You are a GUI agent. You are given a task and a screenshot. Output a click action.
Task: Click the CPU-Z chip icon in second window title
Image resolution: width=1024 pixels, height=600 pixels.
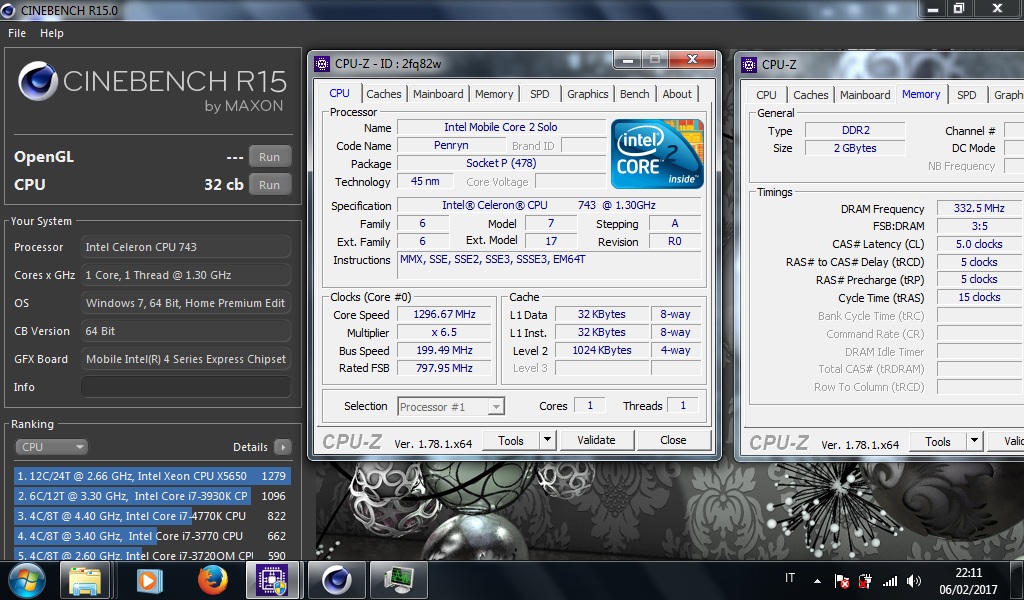pyautogui.click(x=749, y=65)
